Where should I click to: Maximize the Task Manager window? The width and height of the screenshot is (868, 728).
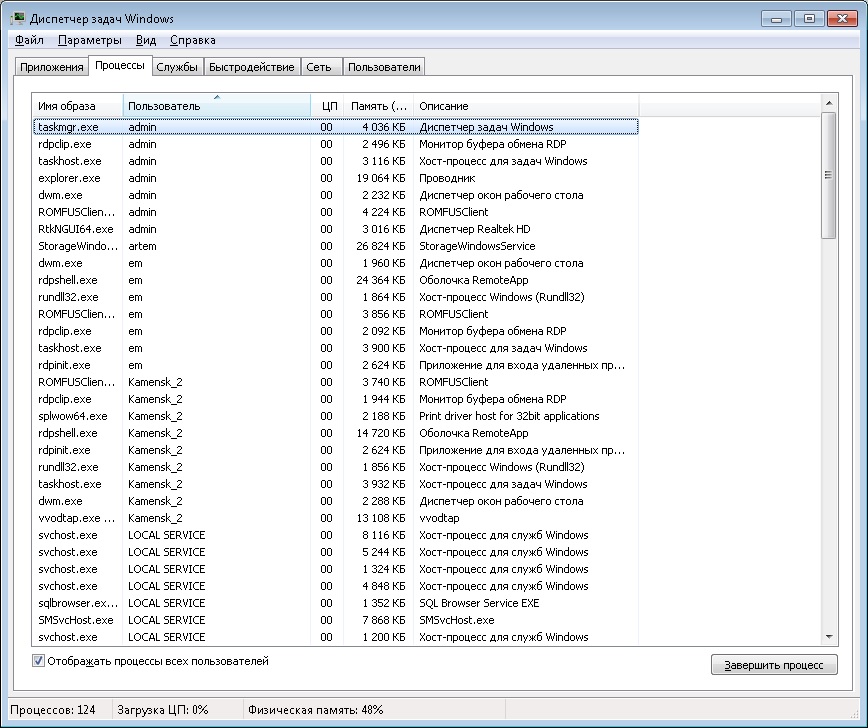(810, 17)
